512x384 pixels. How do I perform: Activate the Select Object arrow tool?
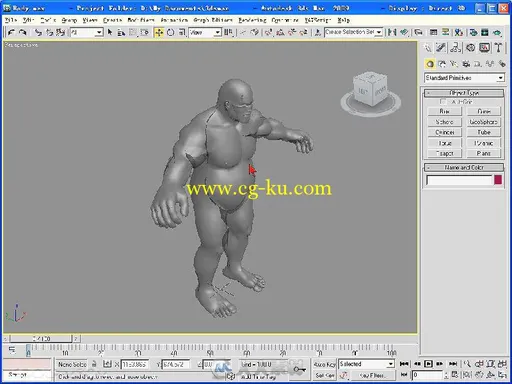110,32
